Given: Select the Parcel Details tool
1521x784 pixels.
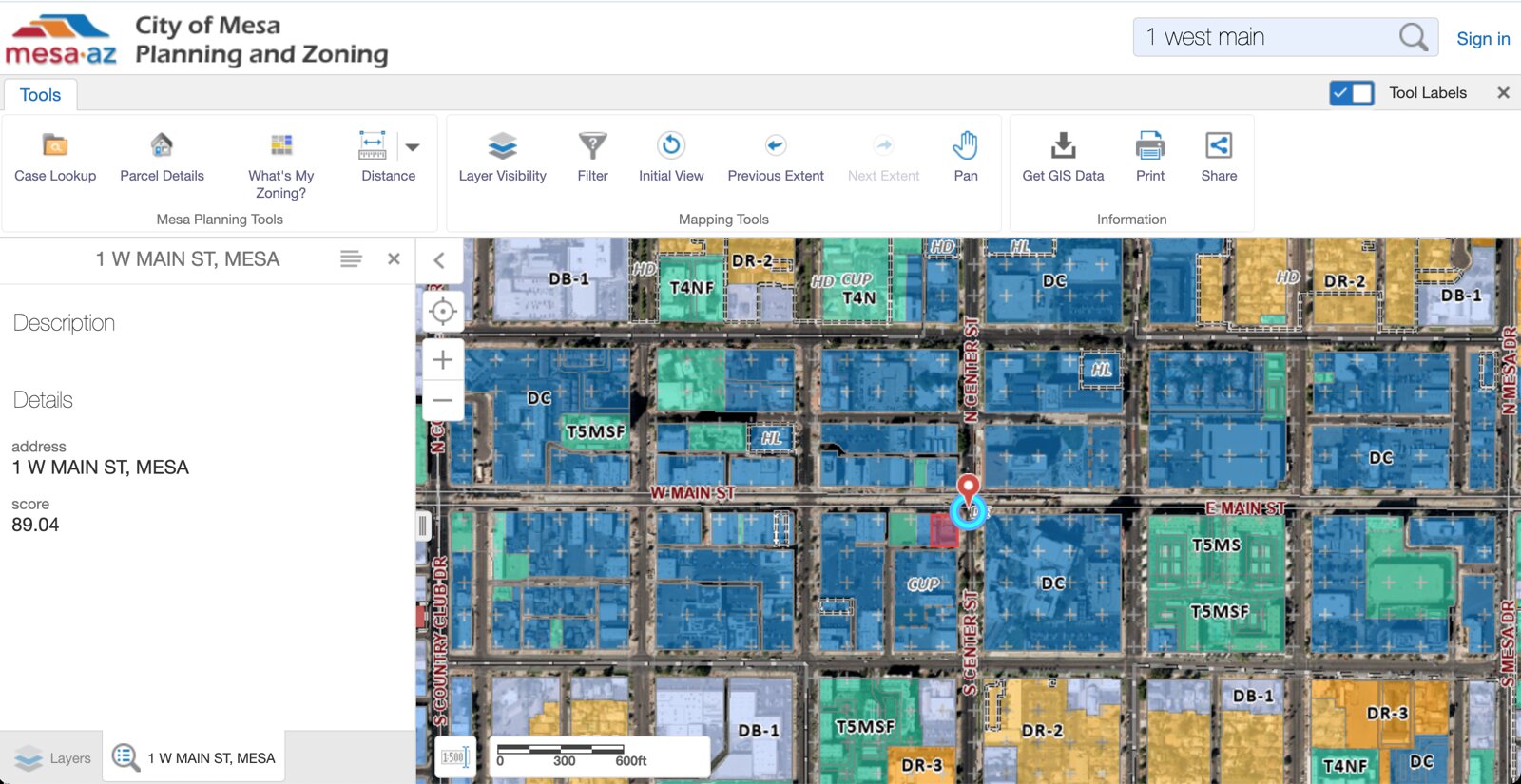Looking at the screenshot, I should [x=162, y=158].
